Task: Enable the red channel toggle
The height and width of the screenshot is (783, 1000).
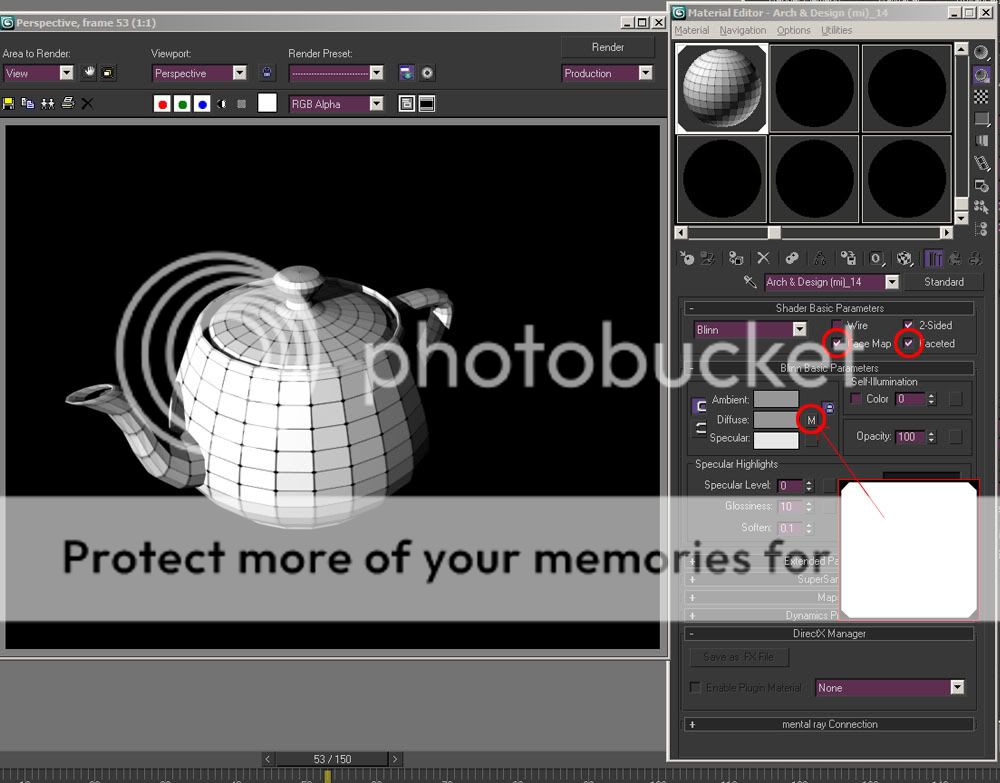Action: (162, 104)
